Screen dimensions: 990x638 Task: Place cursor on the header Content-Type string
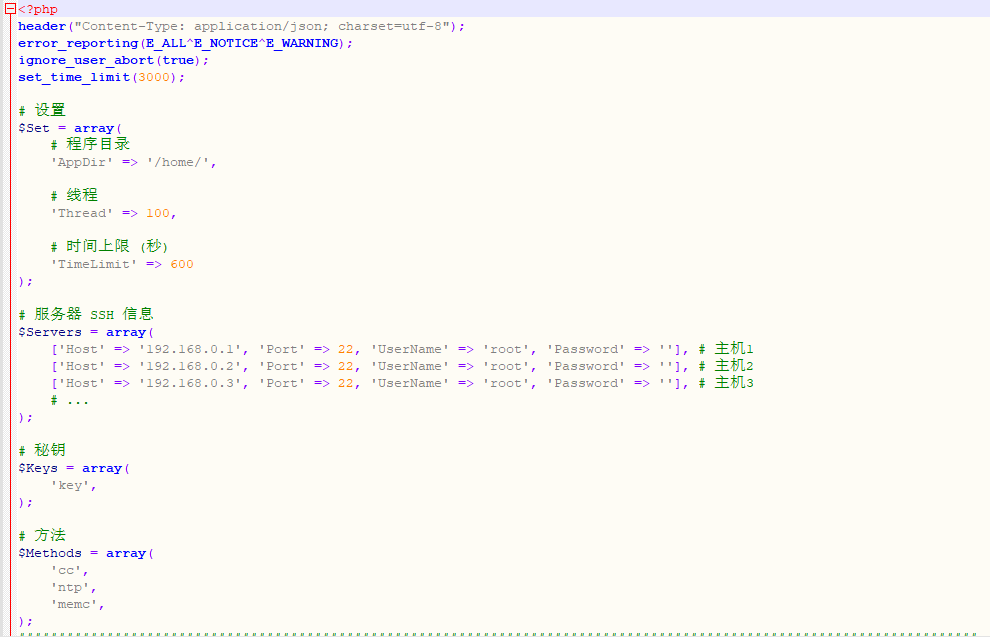tap(260, 26)
